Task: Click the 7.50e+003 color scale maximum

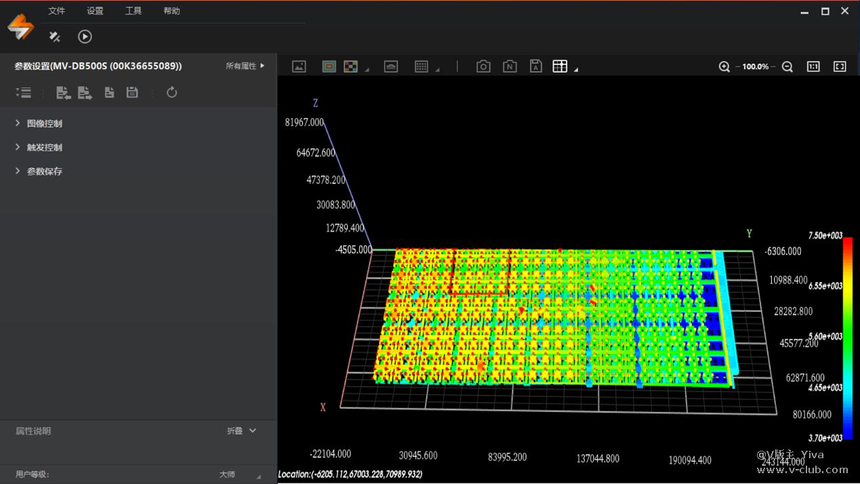Action: click(x=825, y=235)
